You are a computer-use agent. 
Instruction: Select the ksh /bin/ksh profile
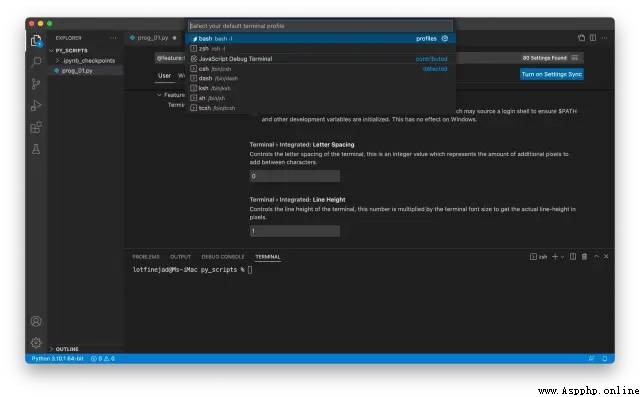320,88
